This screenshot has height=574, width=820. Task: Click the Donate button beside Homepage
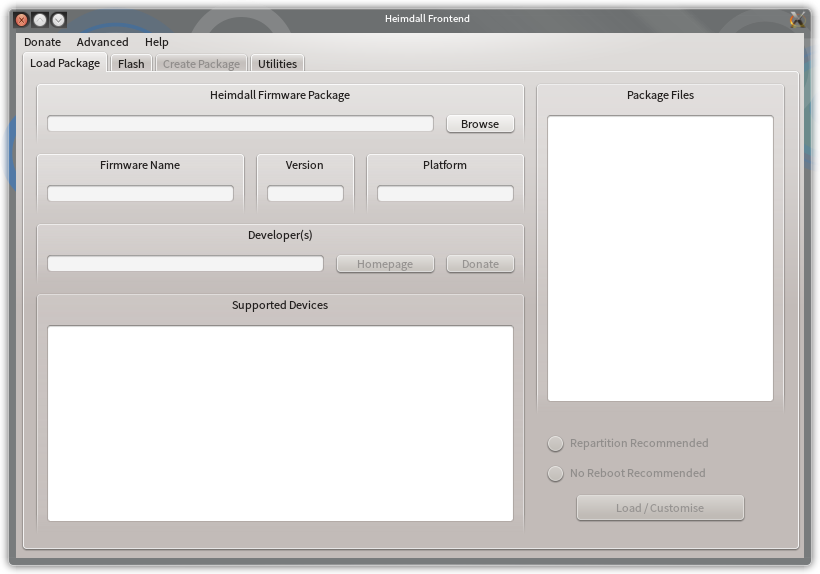[480, 264]
